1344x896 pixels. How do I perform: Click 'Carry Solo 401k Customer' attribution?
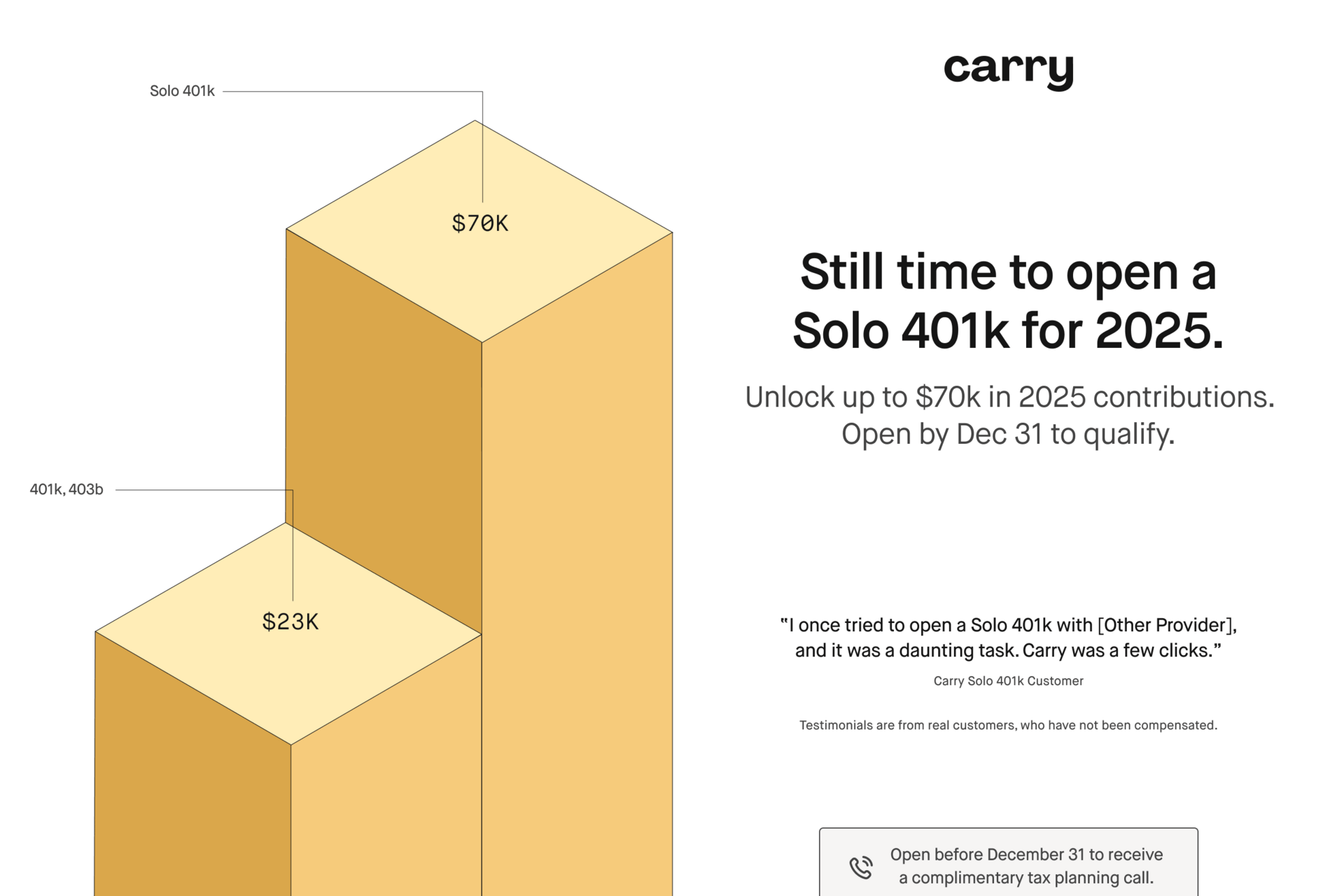click(1008, 681)
